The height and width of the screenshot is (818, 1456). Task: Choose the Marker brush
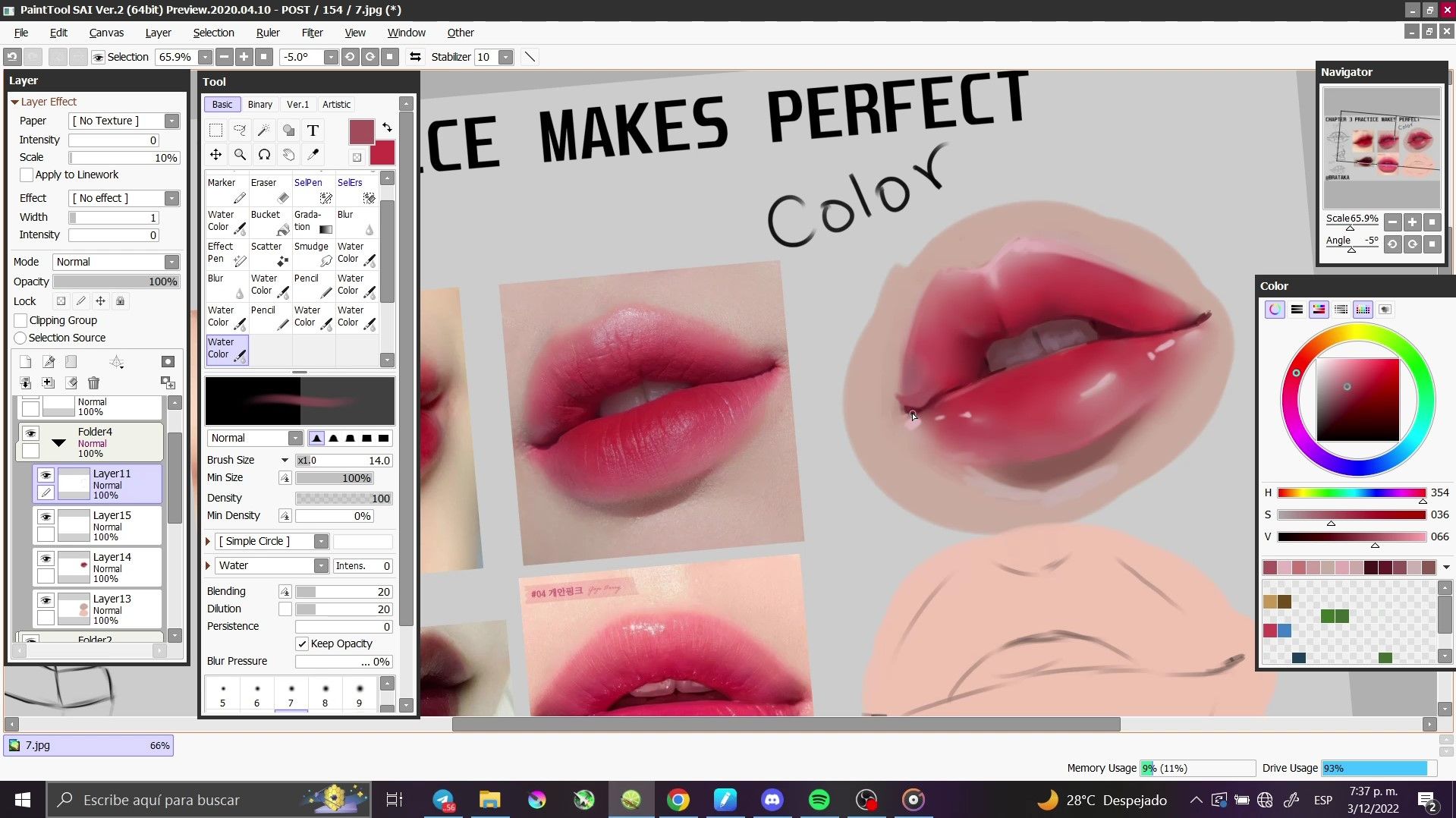coord(227,190)
